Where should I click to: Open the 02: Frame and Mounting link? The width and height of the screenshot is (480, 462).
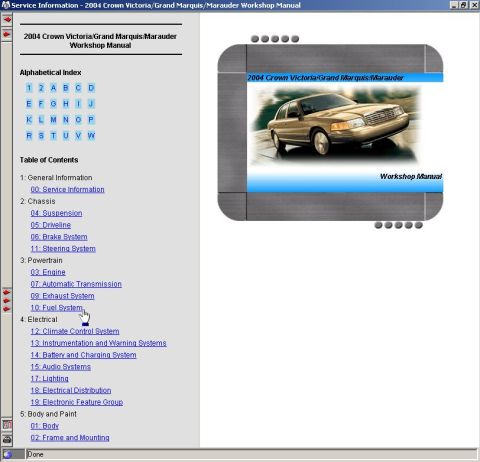click(x=70, y=438)
